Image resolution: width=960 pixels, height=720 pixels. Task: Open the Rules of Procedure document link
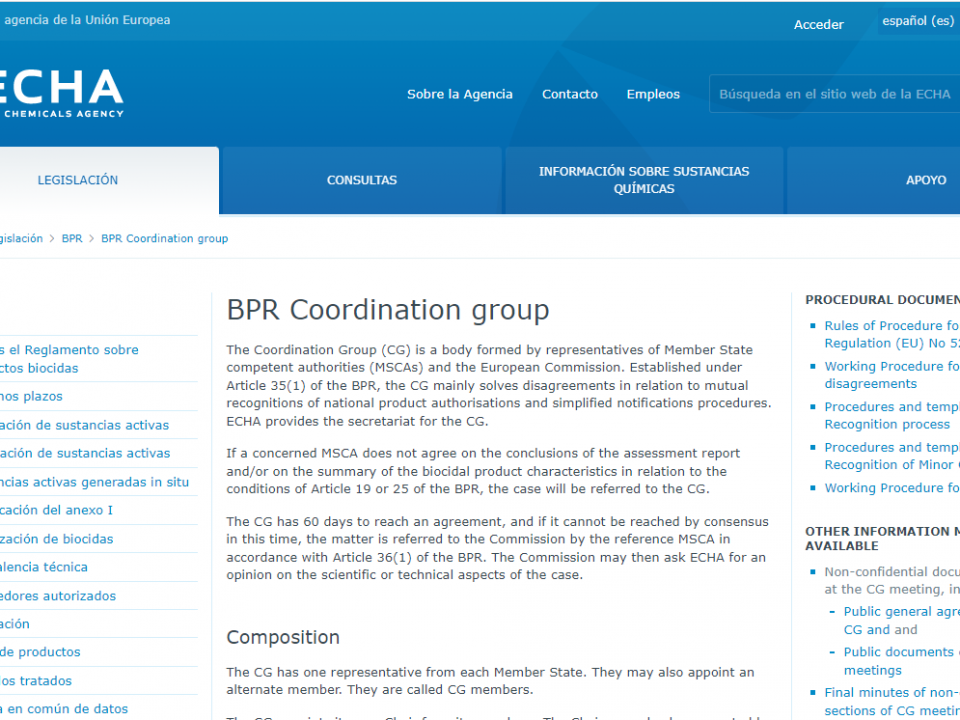[x=890, y=326]
